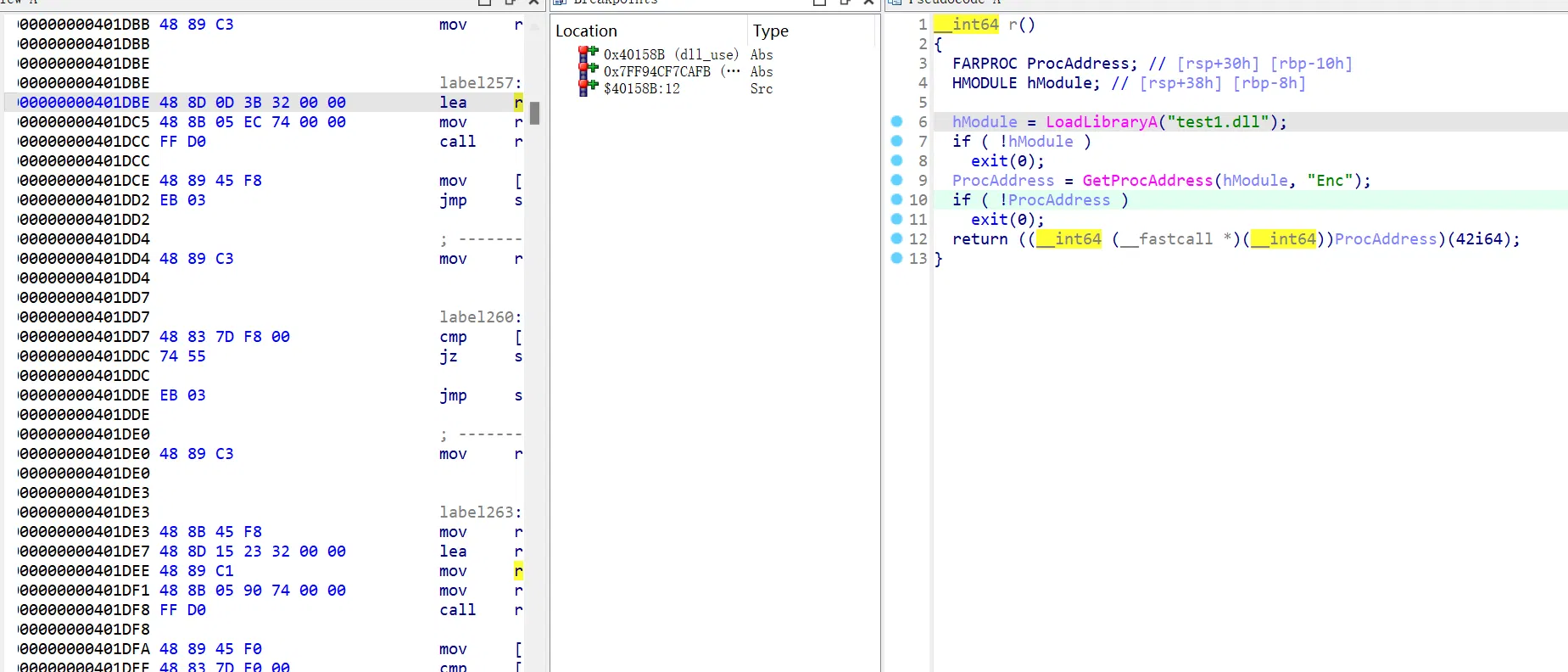Toggle breakpoint dot on pseudocode line 11
Viewport: 1568px width, 672px height.
(x=896, y=219)
